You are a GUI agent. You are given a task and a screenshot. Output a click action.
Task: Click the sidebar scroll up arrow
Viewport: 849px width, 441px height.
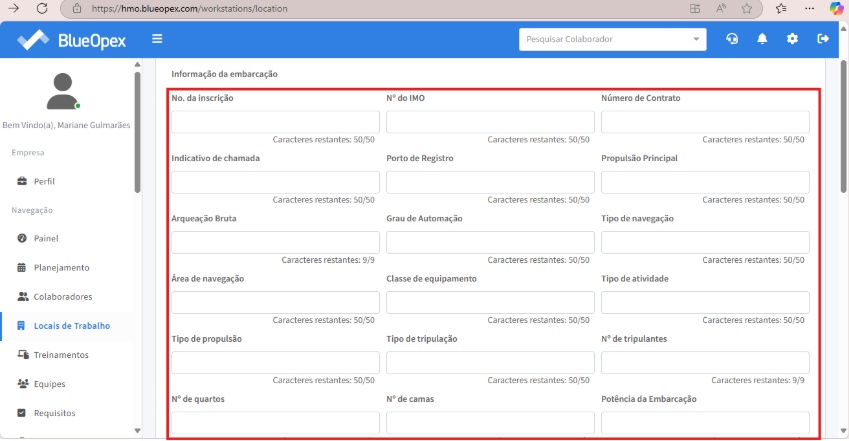138,64
